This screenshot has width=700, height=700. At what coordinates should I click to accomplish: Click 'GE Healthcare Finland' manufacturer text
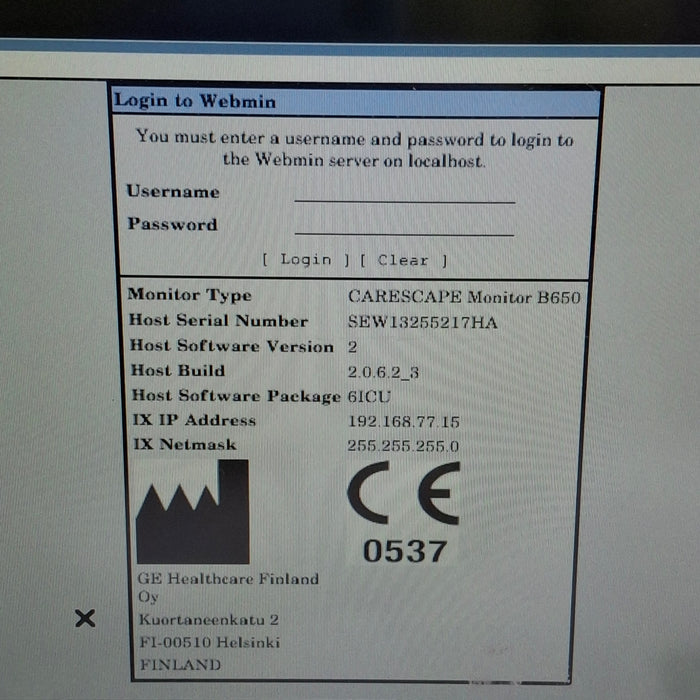tap(228, 579)
